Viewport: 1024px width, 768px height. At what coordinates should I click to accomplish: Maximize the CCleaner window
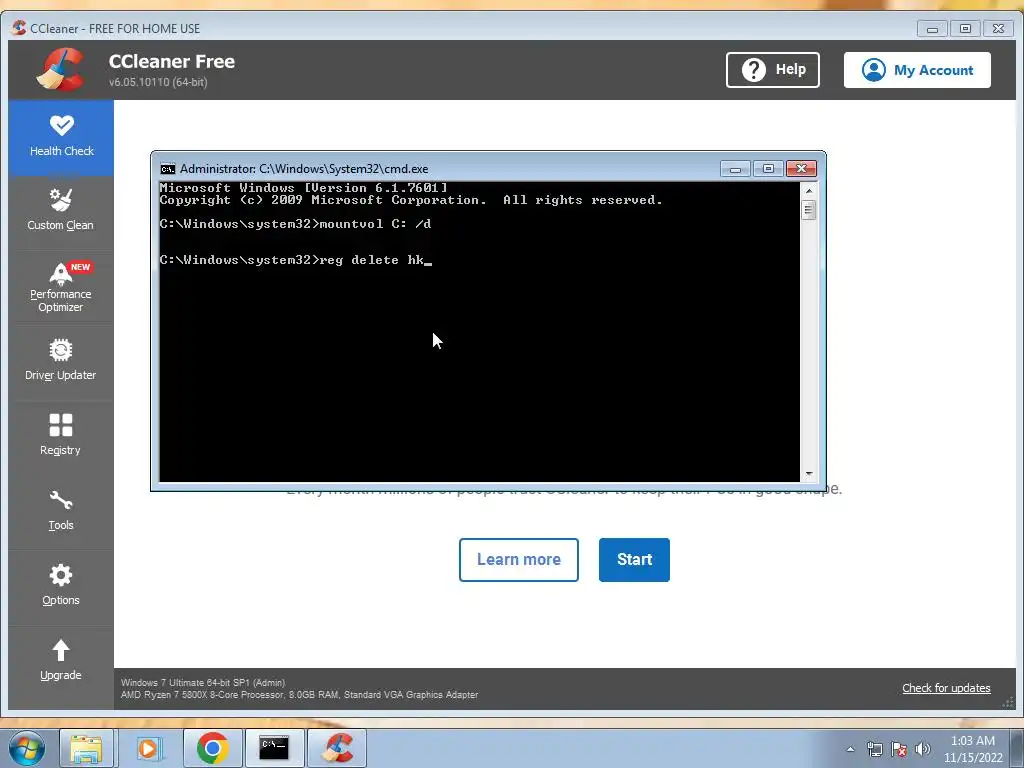pos(965,29)
